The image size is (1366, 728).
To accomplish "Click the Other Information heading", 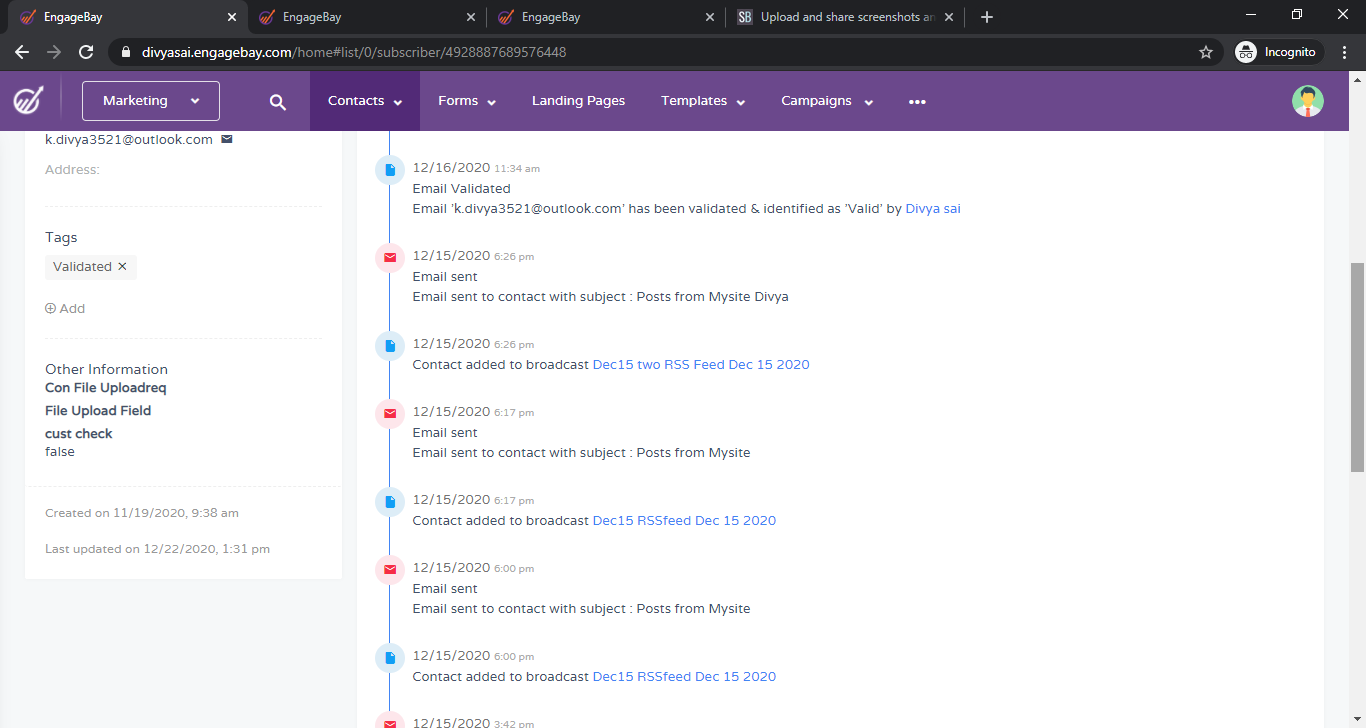I will coord(106,369).
